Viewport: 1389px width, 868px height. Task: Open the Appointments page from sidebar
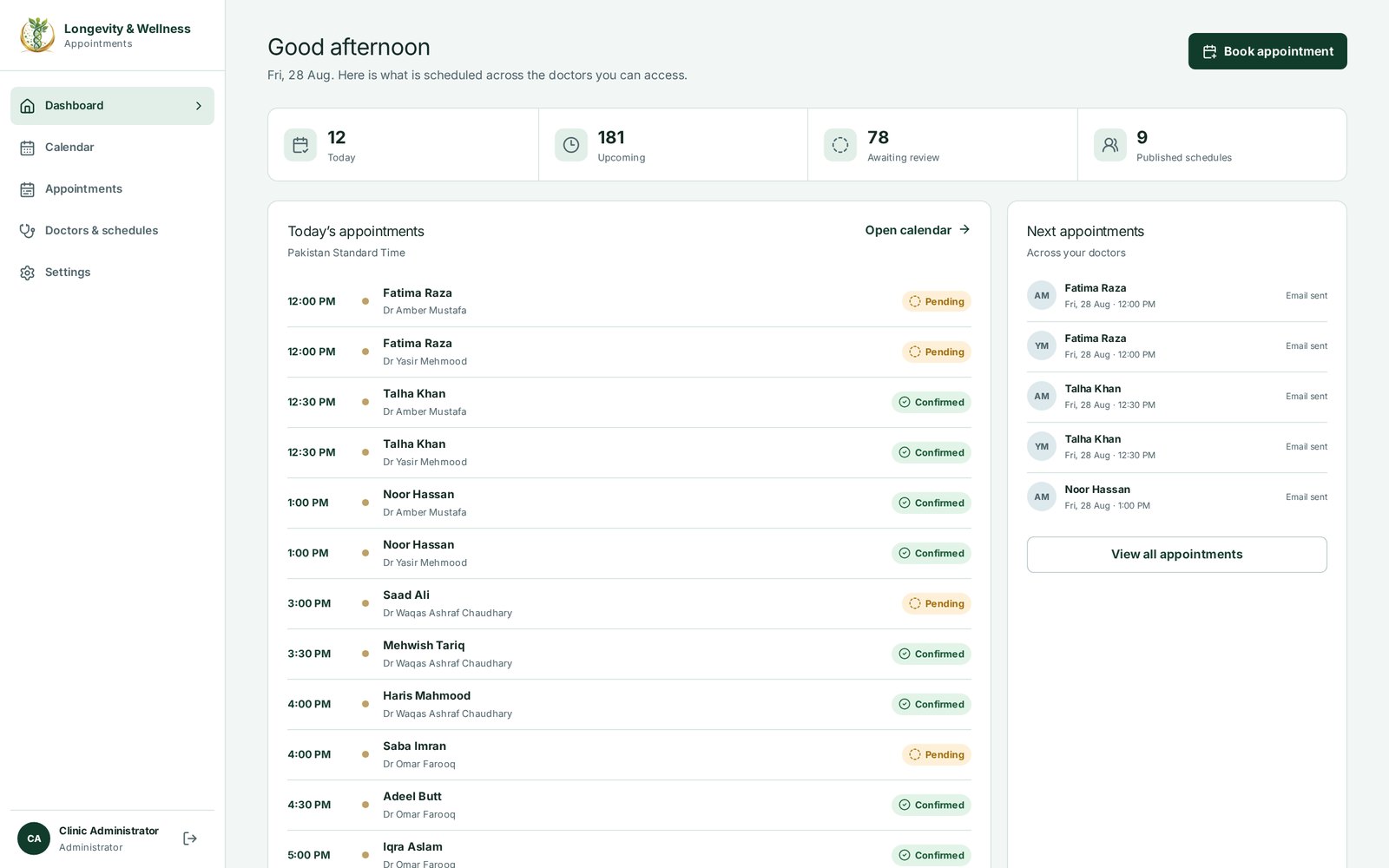tap(112, 189)
